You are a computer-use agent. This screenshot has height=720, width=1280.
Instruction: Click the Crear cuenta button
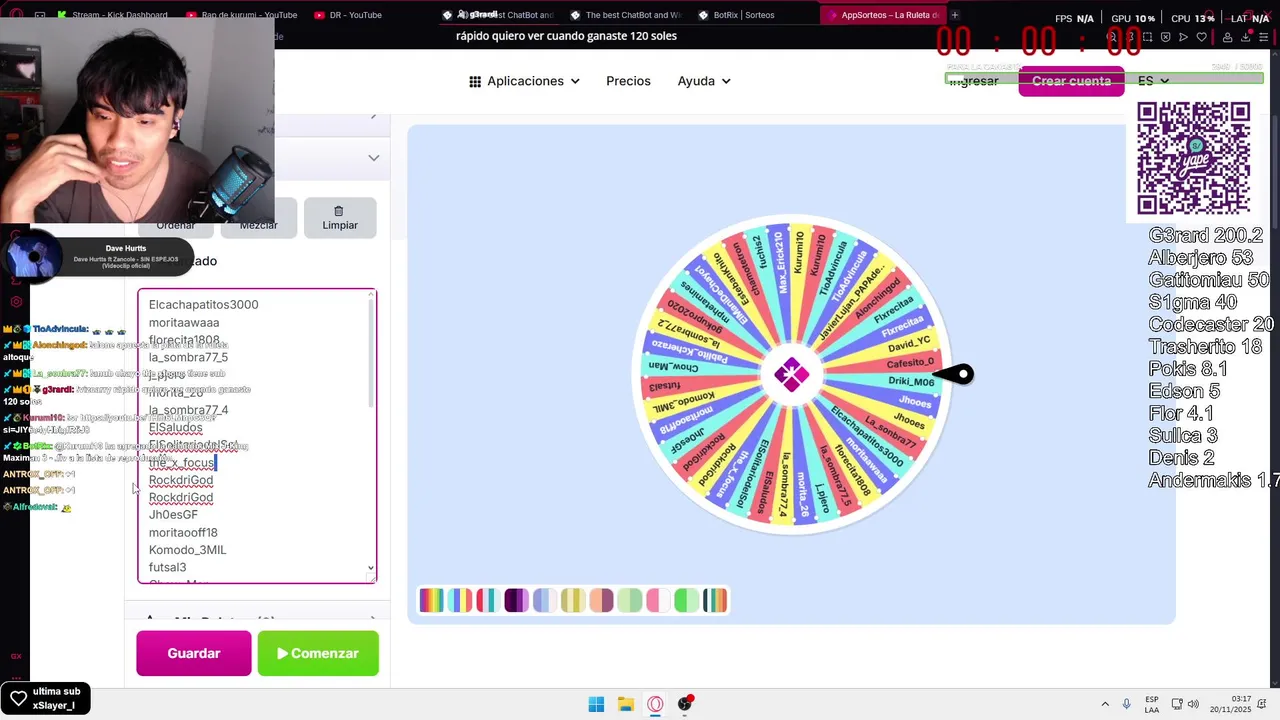click(1071, 81)
